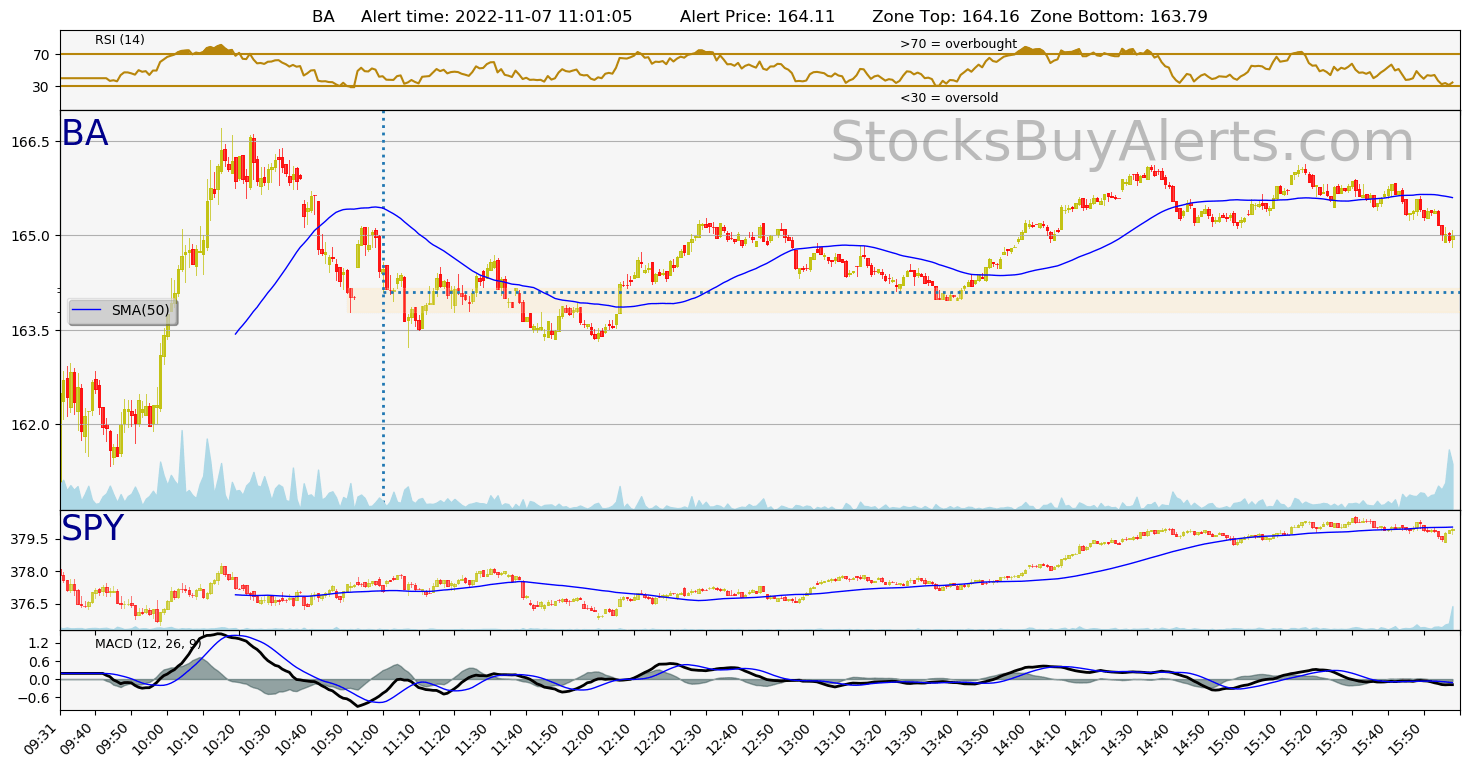Click the MACD 0.0 axis label

(x=40, y=680)
